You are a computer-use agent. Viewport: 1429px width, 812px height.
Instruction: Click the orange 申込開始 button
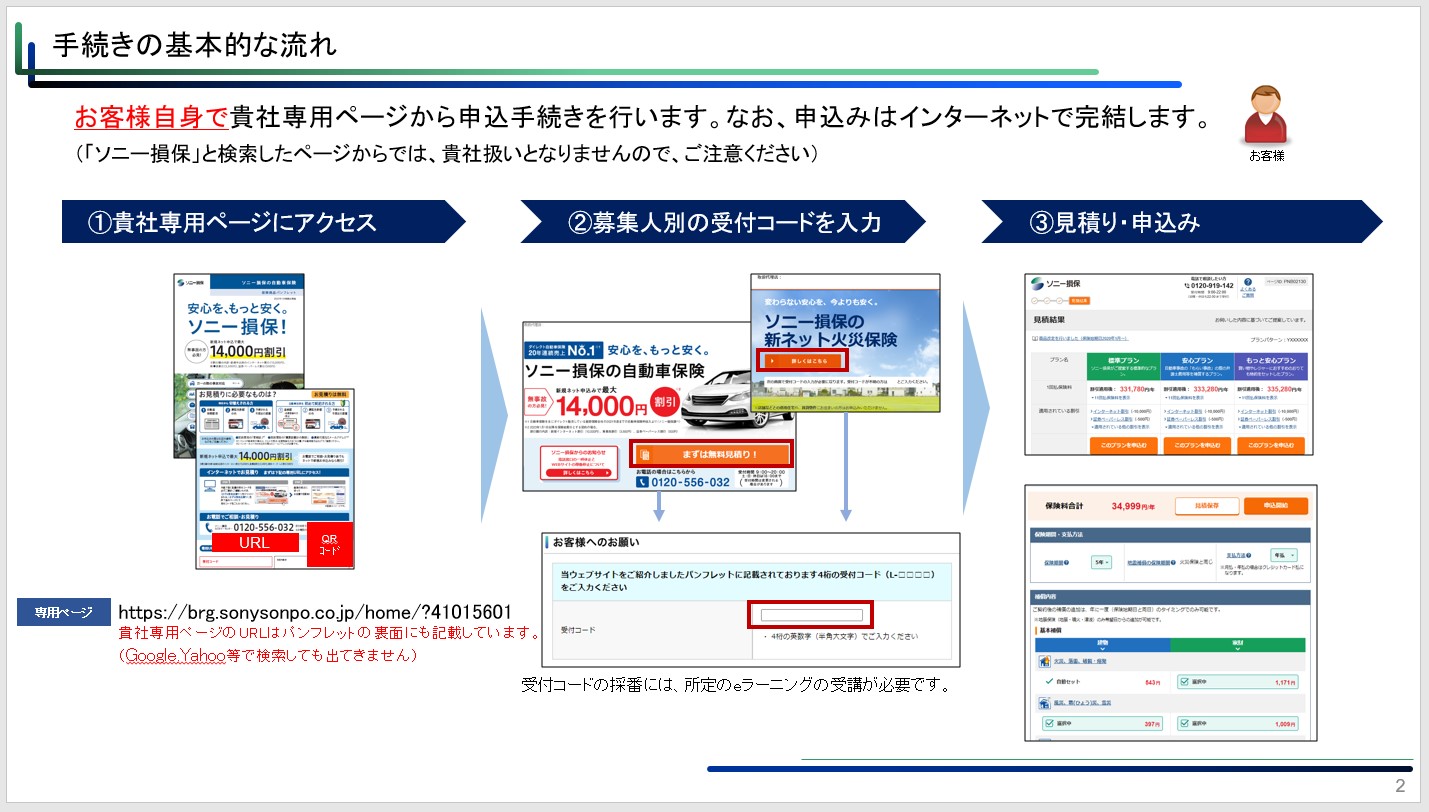pos(1276,506)
